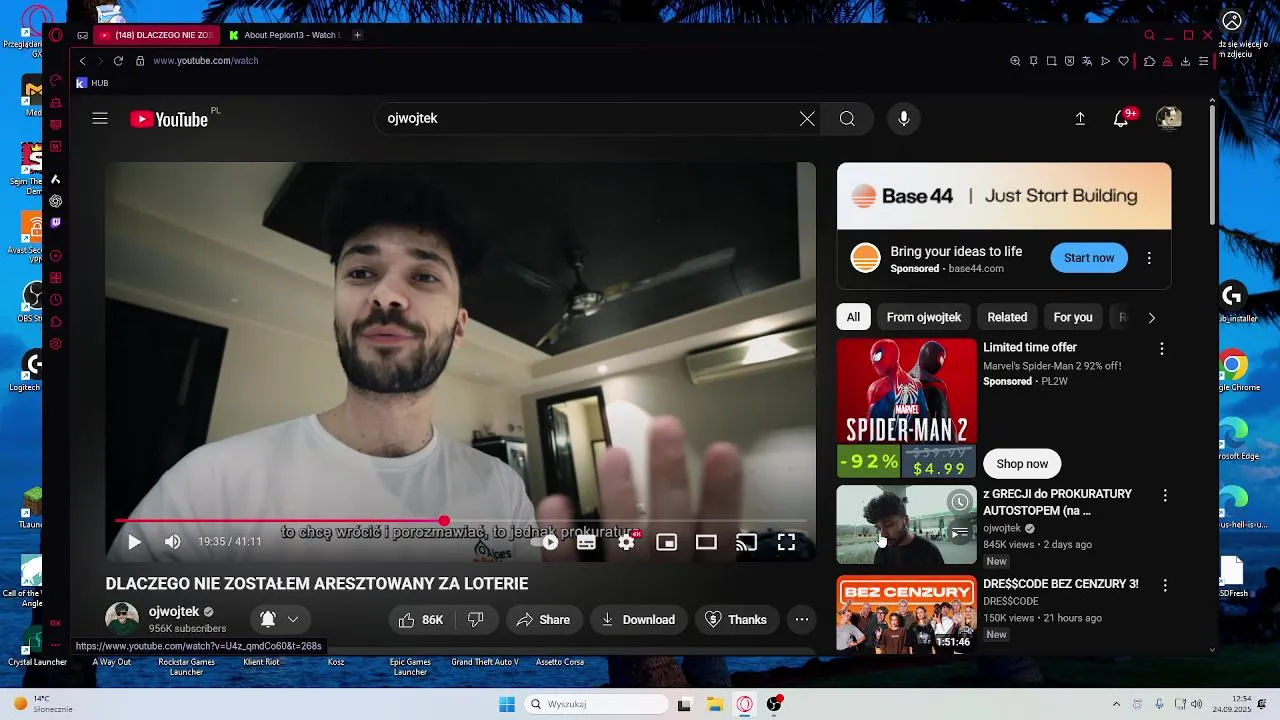Select the For you chip
The image size is (1280, 720).
point(1073,317)
